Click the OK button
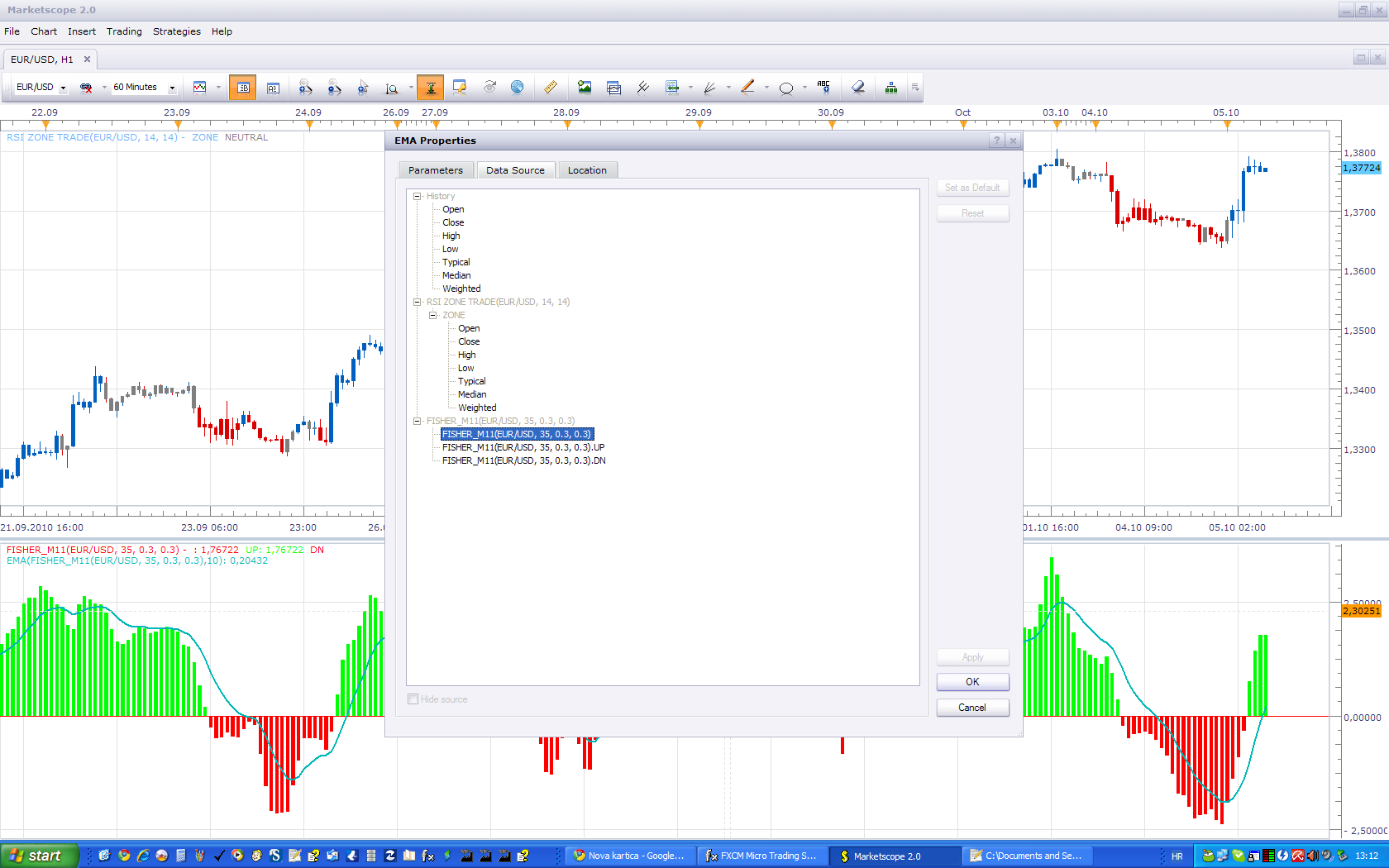The height and width of the screenshot is (868, 1389). tap(972, 682)
